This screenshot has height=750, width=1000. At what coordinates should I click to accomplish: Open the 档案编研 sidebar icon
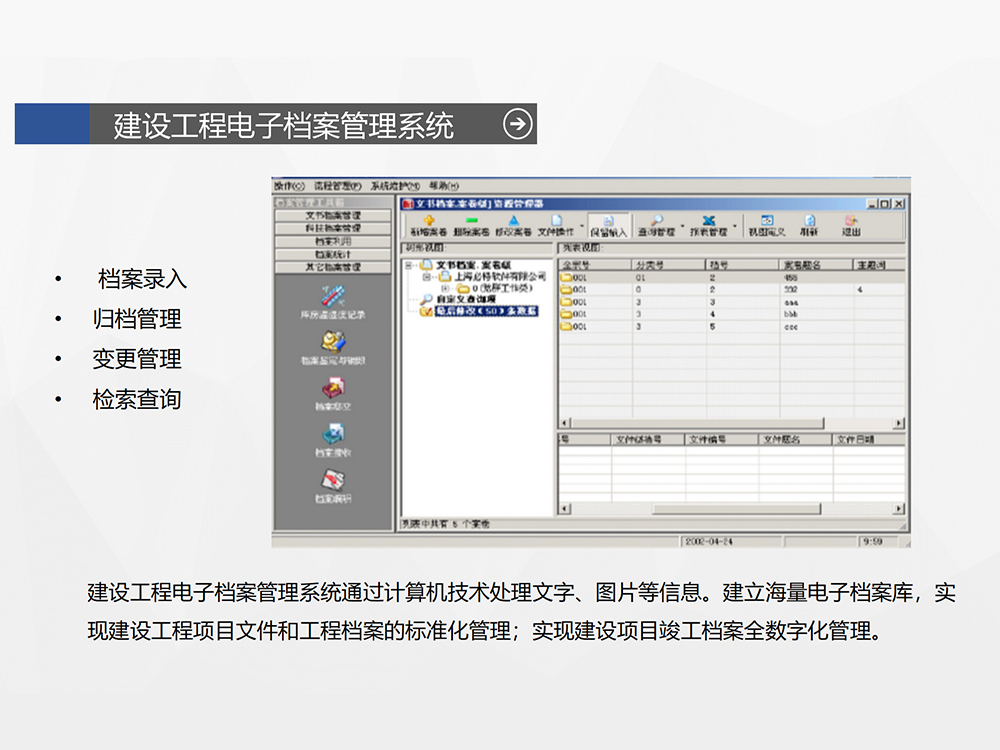(333, 480)
